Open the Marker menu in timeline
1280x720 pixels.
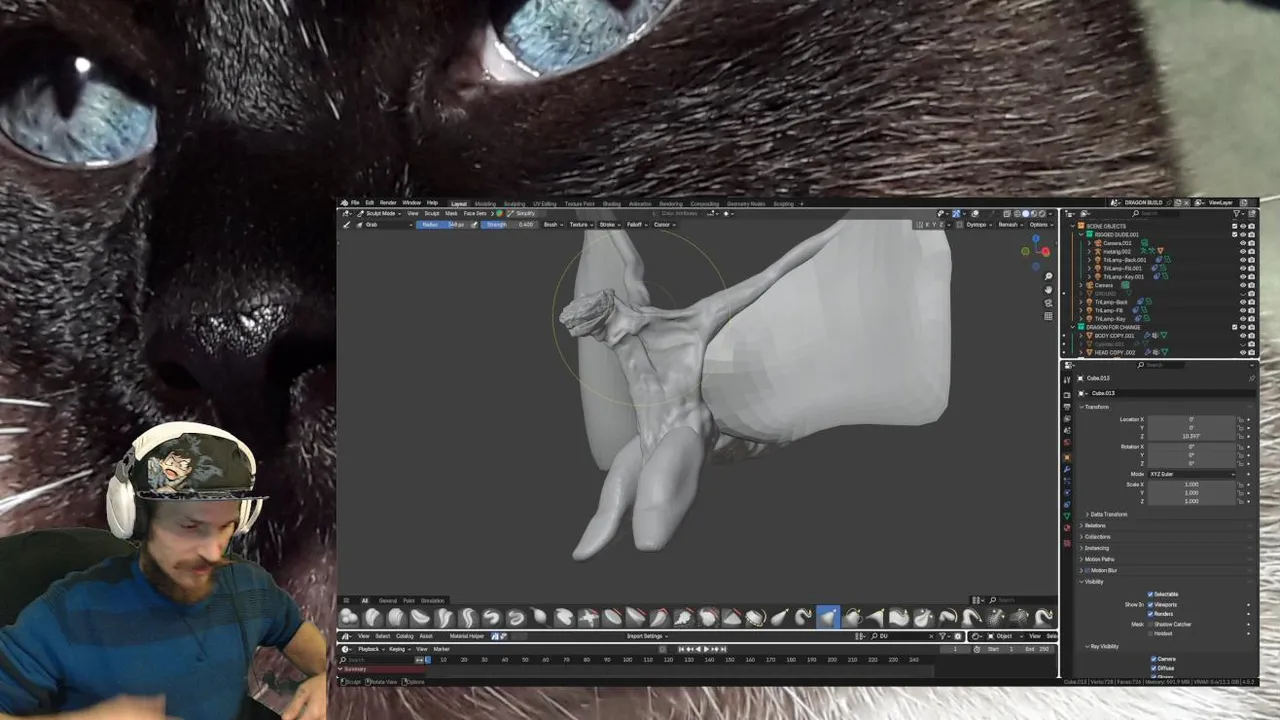click(x=441, y=649)
